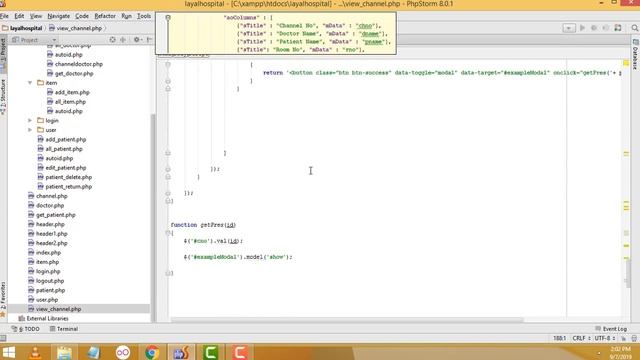Click scroll-from-source target icon in Project panel
Screen dimensions: 640x360
(x=112, y=40)
